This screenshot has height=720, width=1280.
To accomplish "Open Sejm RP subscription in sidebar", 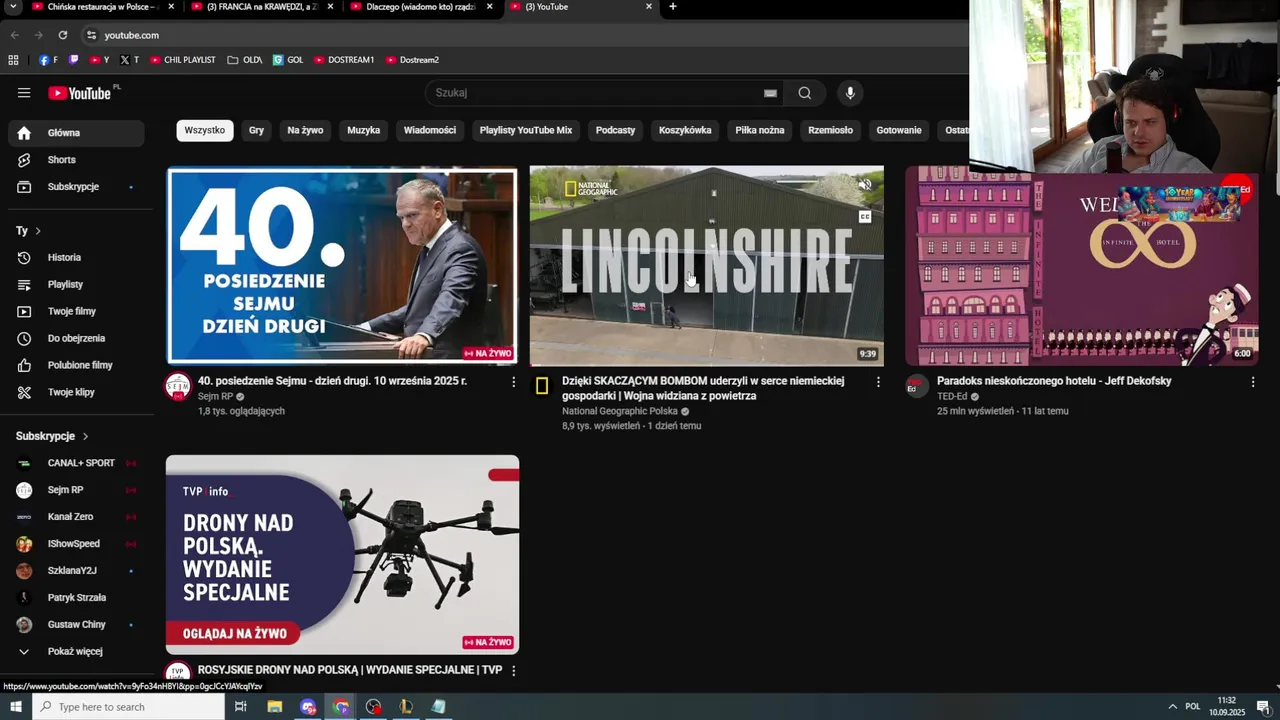I will 77,491.
